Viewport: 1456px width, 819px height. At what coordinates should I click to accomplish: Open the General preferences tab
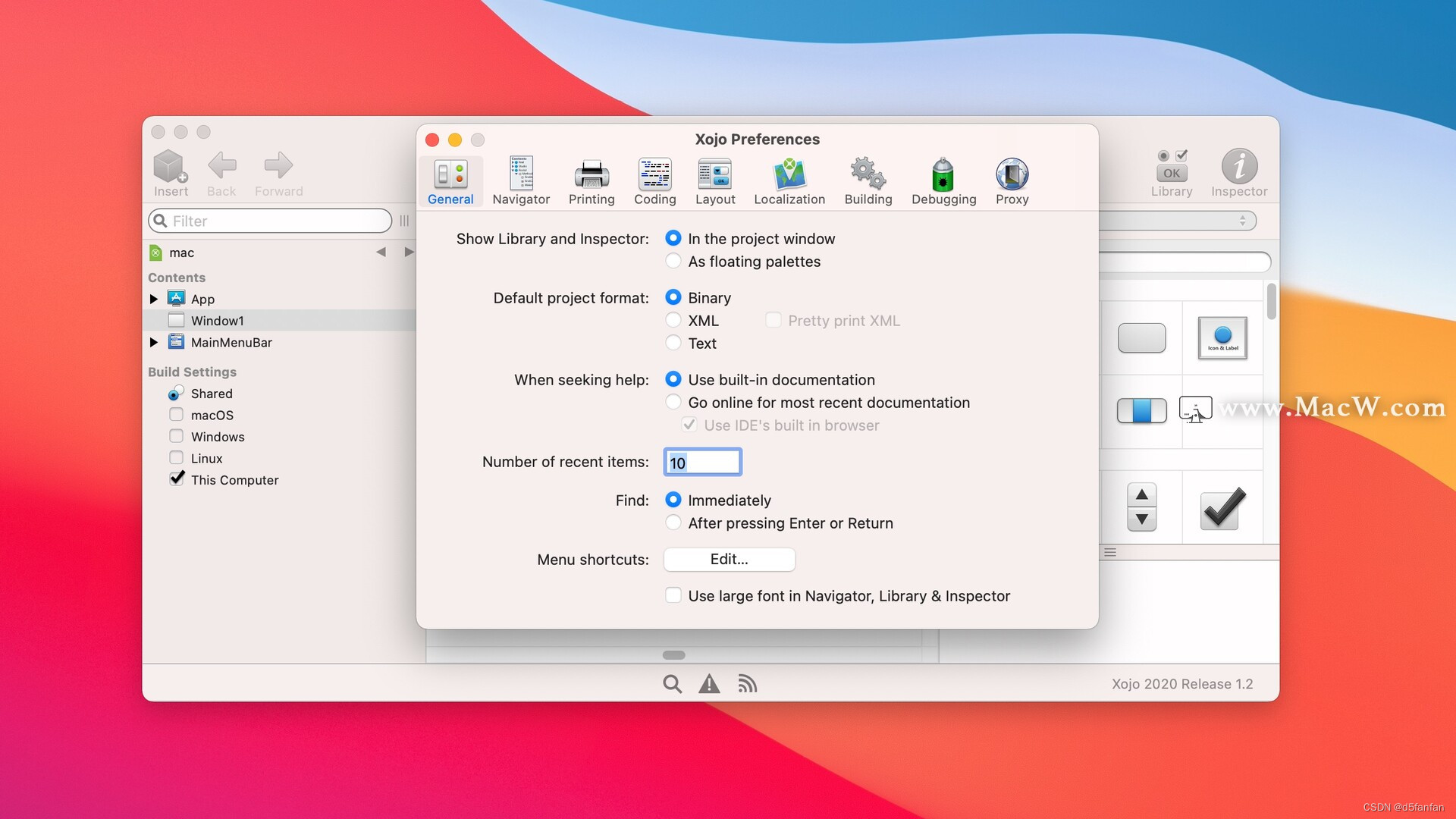[450, 182]
